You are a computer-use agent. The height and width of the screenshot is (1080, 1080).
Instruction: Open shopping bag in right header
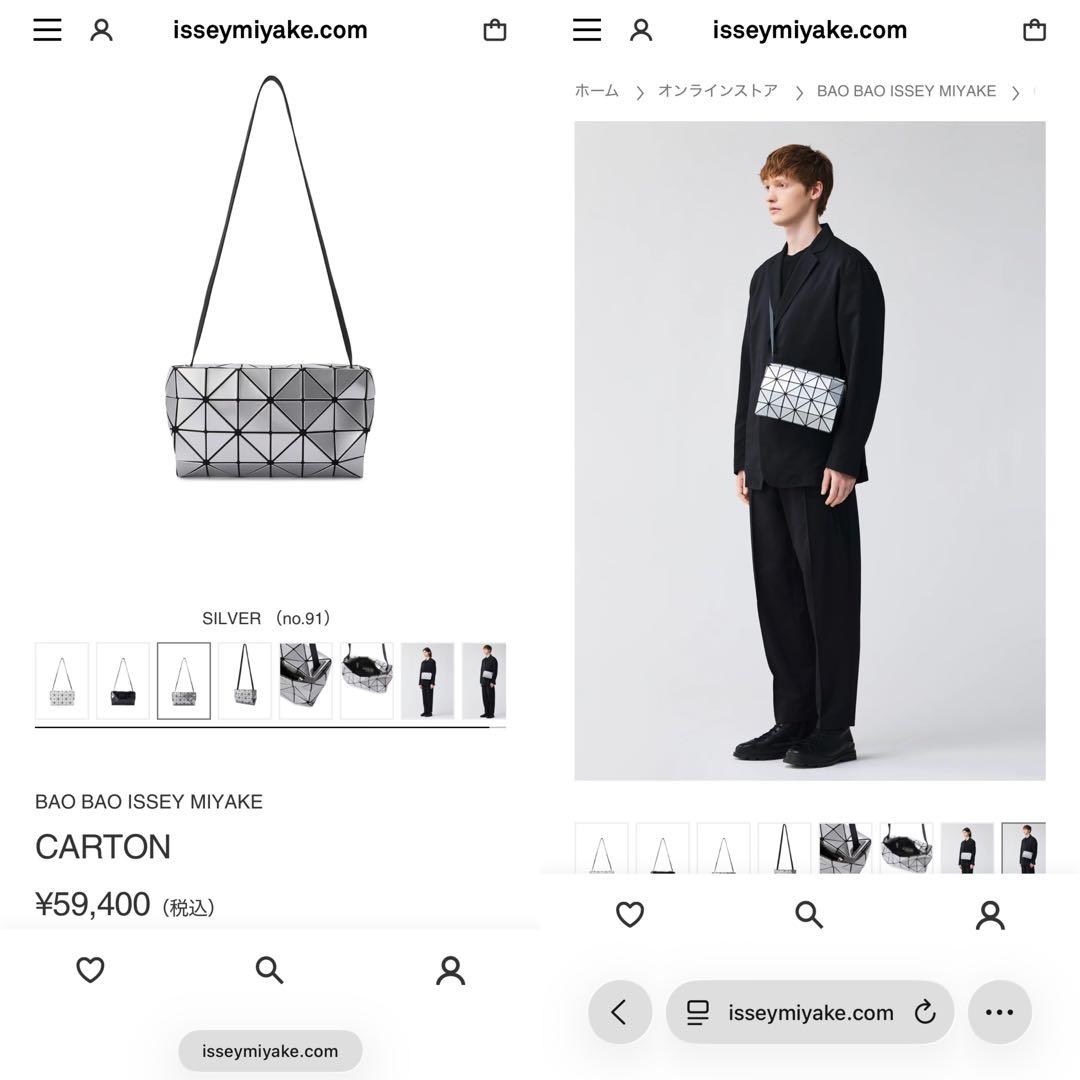pyautogui.click(x=1034, y=30)
